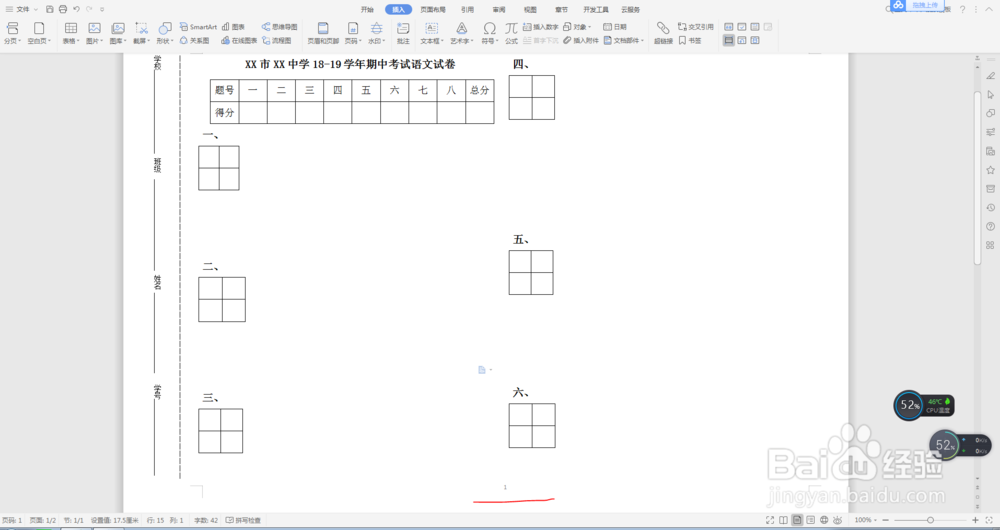The width and height of the screenshot is (1000, 530).
Task: Adjust the zoom slider handle
Action: pyautogui.click(x=930, y=520)
